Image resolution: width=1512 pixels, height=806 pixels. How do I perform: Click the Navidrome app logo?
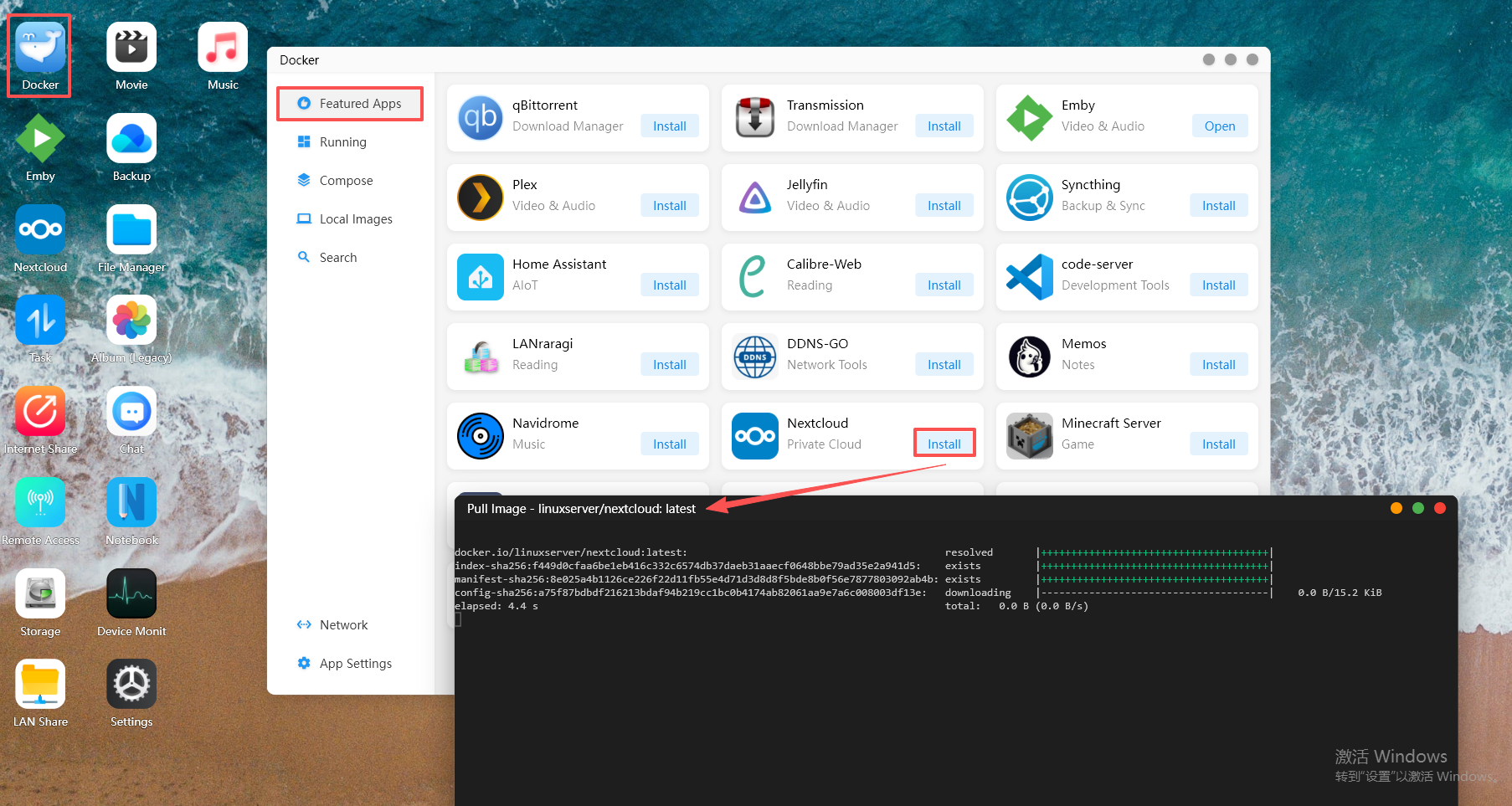tap(481, 436)
